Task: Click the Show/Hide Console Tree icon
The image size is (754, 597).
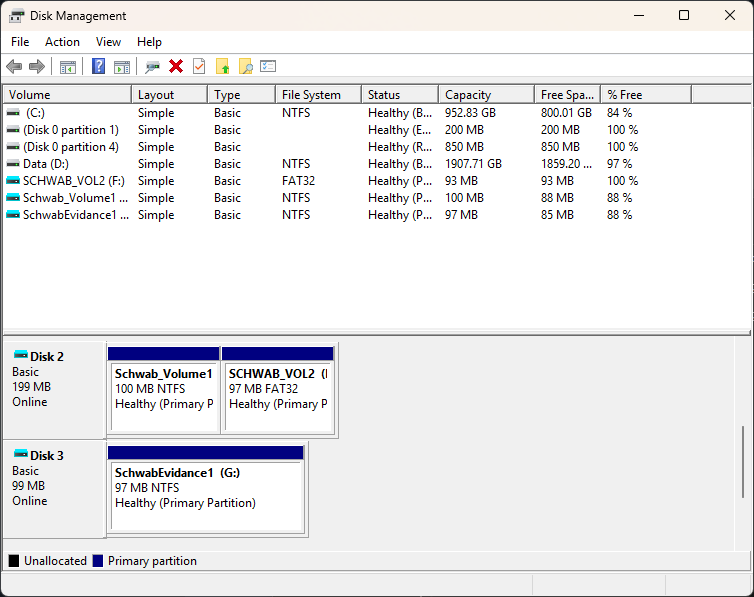Action: pyautogui.click(x=68, y=66)
